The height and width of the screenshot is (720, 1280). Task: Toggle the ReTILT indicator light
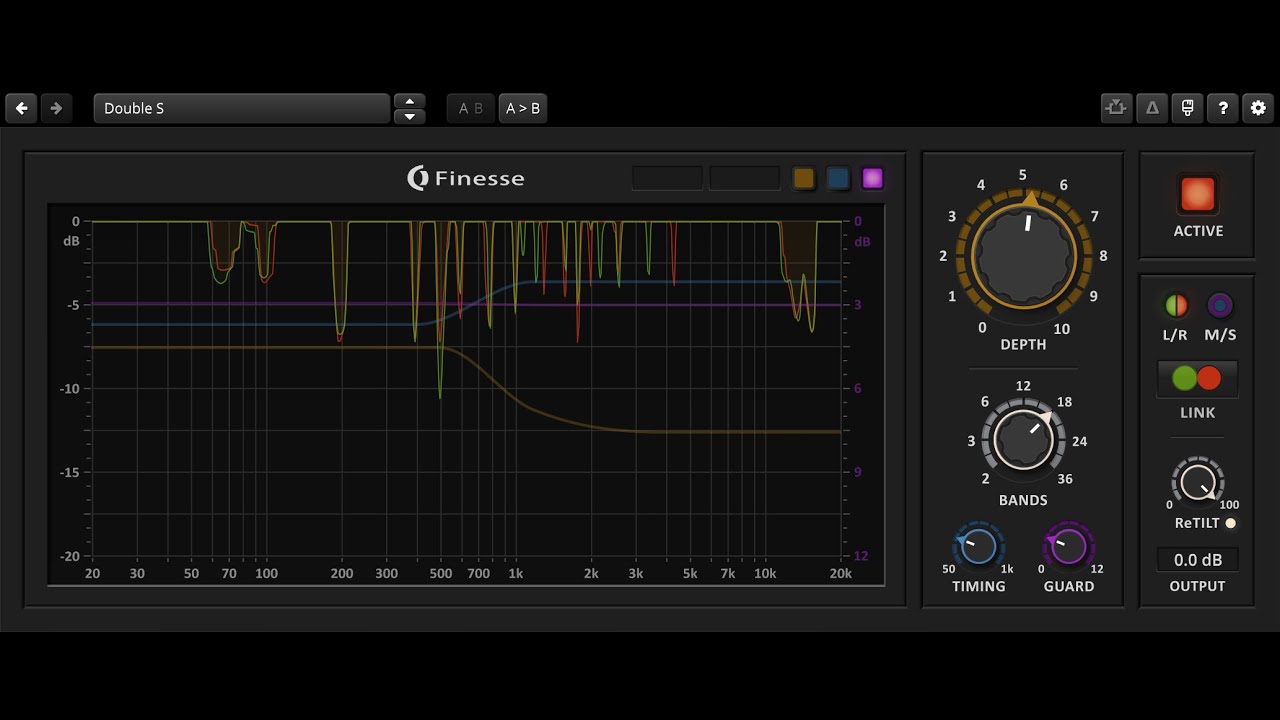(1231, 523)
